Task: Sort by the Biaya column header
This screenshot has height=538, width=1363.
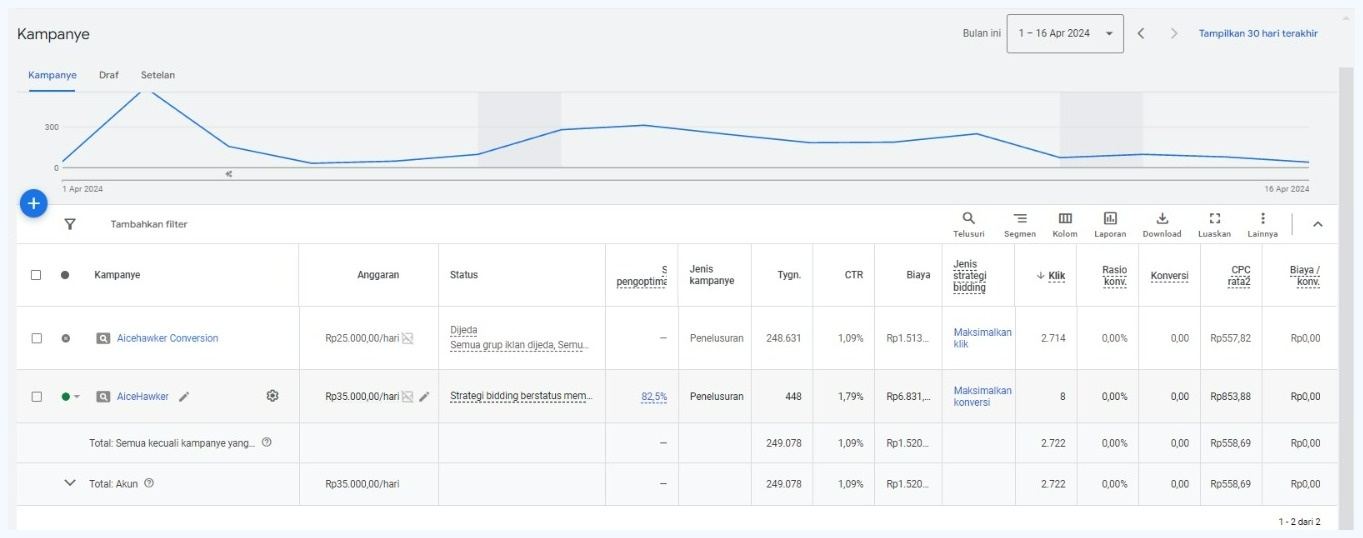Action: tap(918, 275)
